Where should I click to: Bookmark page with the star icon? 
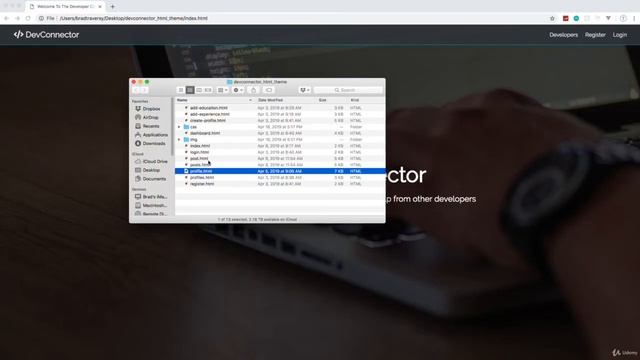552,18
